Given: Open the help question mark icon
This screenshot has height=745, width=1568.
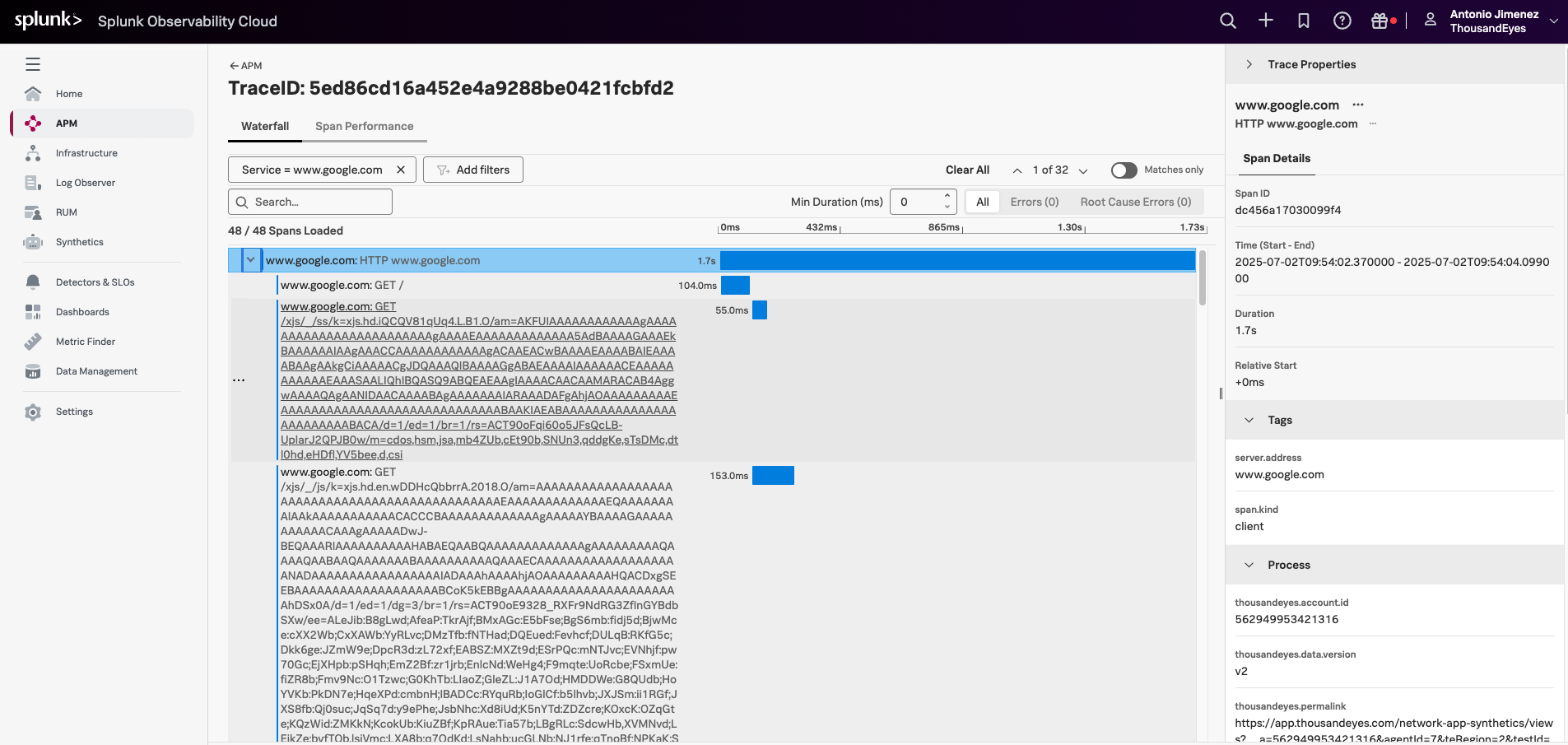Looking at the screenshot, I should [1342, 21].
